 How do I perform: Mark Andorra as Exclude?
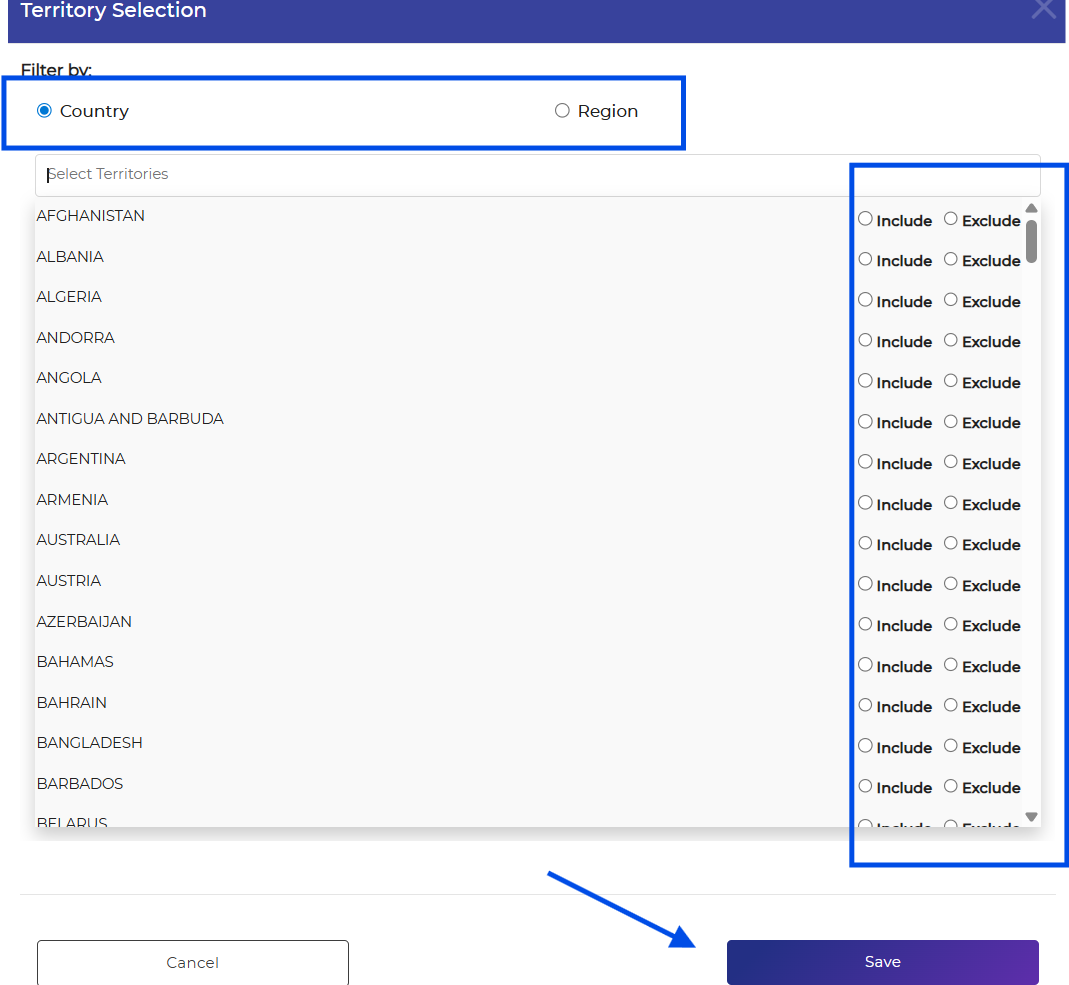click(951, 340)
